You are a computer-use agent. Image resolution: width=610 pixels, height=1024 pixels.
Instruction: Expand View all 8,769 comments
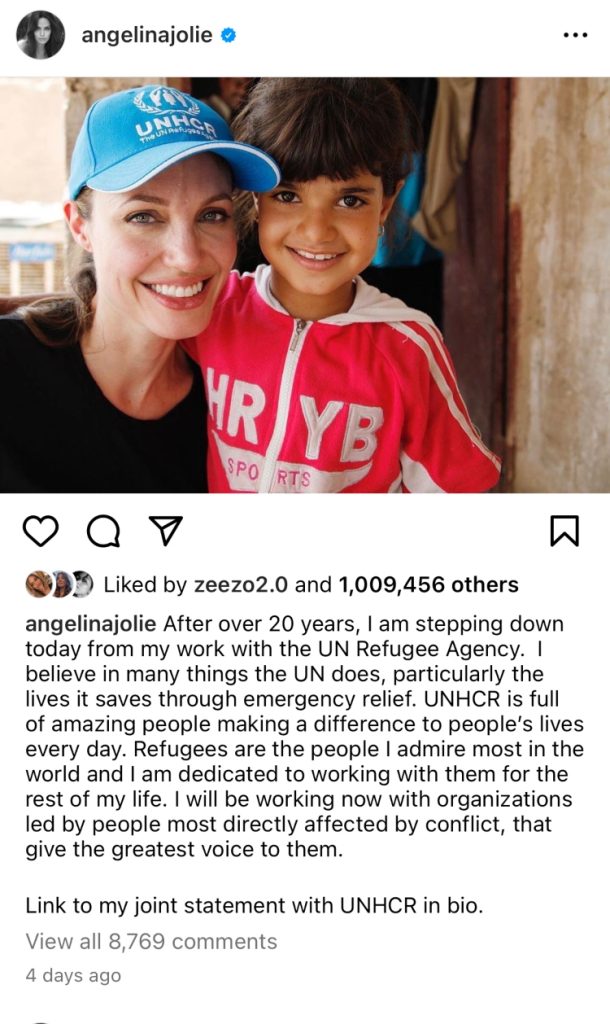(151, 941)
